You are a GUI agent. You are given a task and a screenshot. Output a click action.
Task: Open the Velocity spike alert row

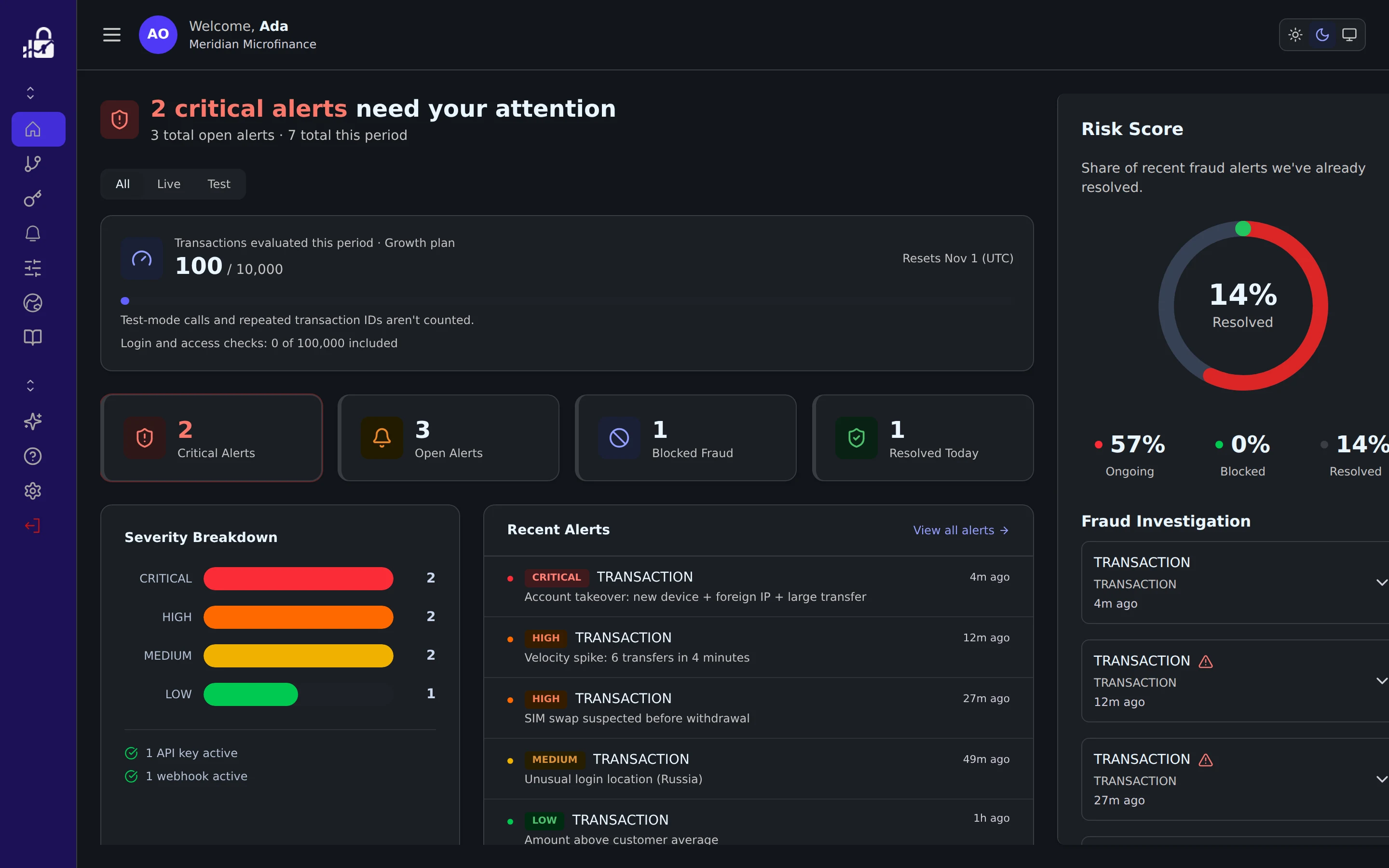click(758, 648)
